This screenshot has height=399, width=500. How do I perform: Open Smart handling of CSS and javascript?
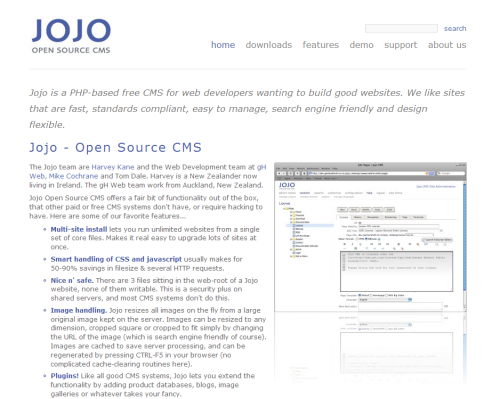pyautogui.click(x=116, y=259)
